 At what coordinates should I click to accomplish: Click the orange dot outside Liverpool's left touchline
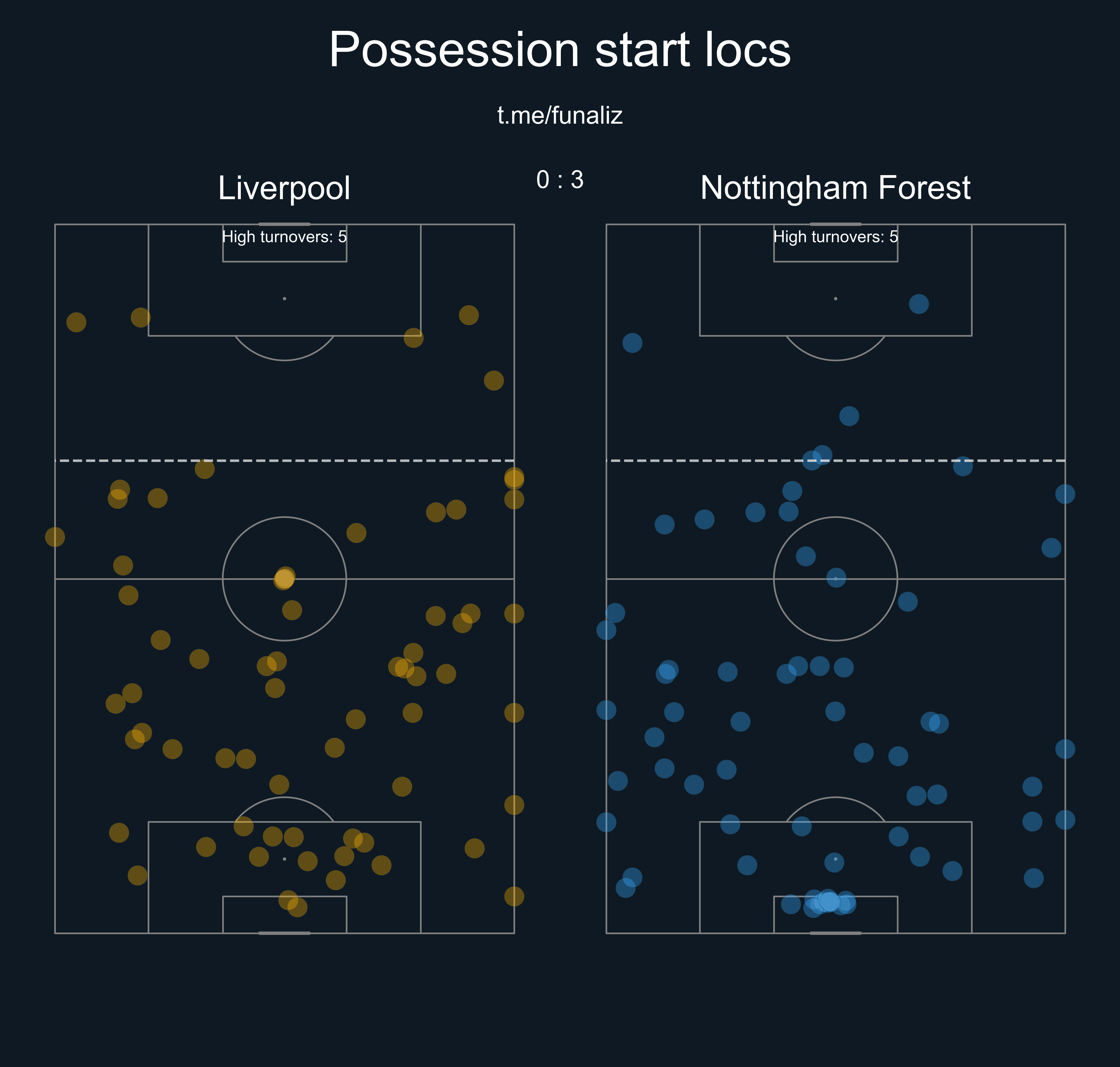[x=55, y=537]
